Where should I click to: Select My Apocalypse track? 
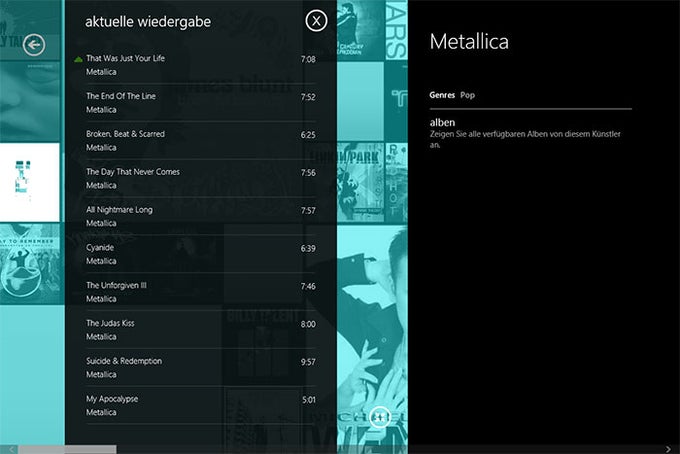click(x=201, y=405)
